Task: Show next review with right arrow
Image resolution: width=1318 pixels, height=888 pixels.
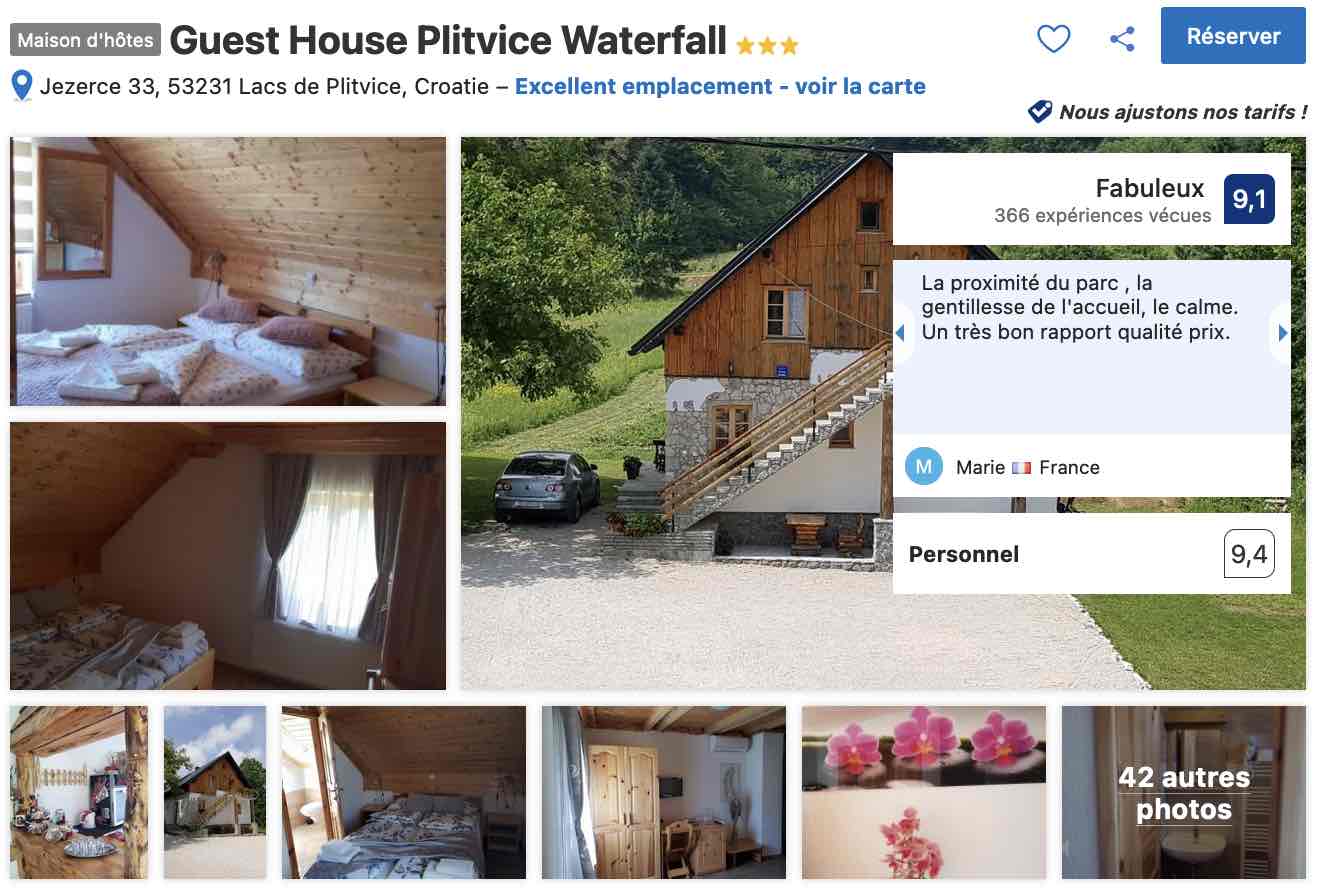Action: pos(1282,333)
